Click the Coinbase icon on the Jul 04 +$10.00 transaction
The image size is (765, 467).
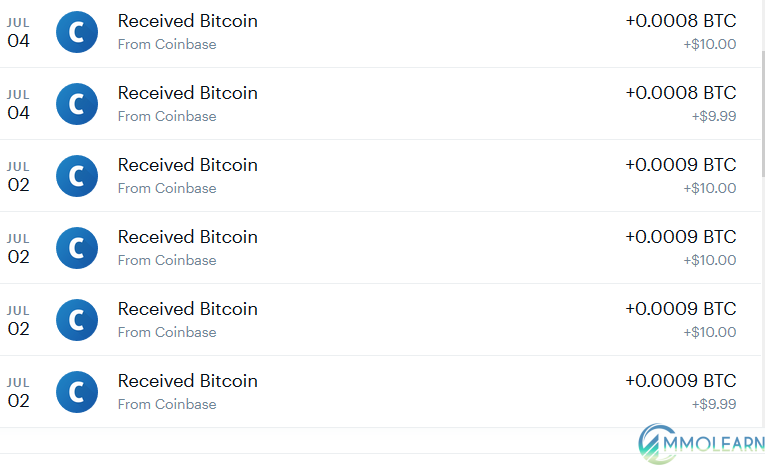pyautogui.click(x=77, y=32)
